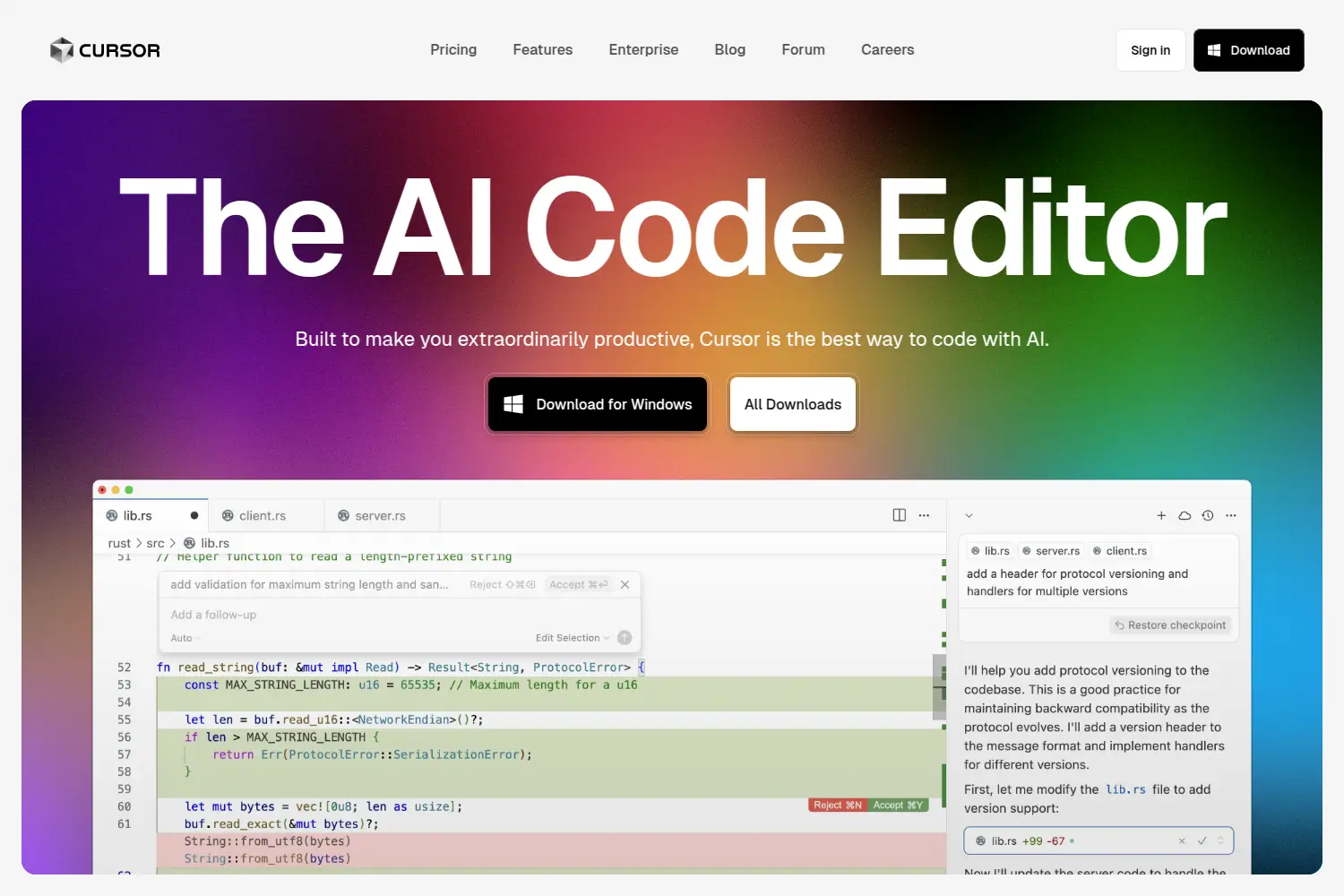
Task: Open the Pricing page
Action: pos(453,50)
